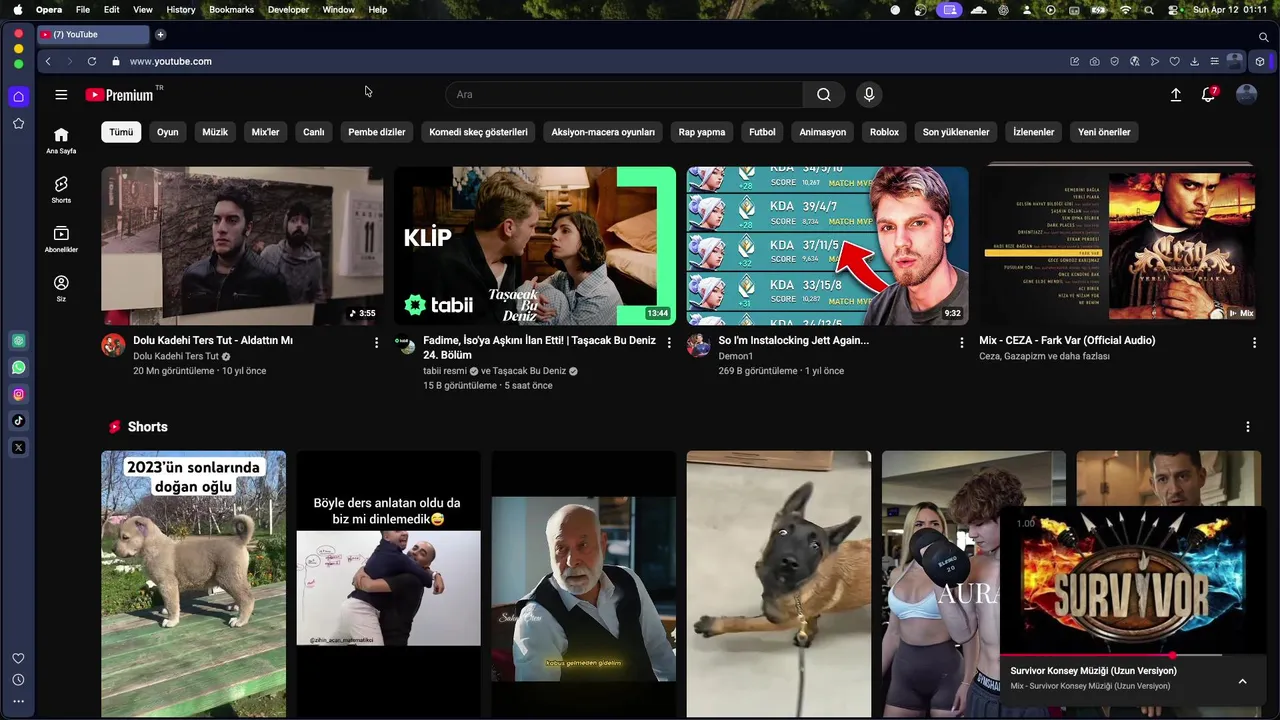Select the Futbol filter chip
The image size is (1280, 720).
pyautogui.click(x=762, y=132)
